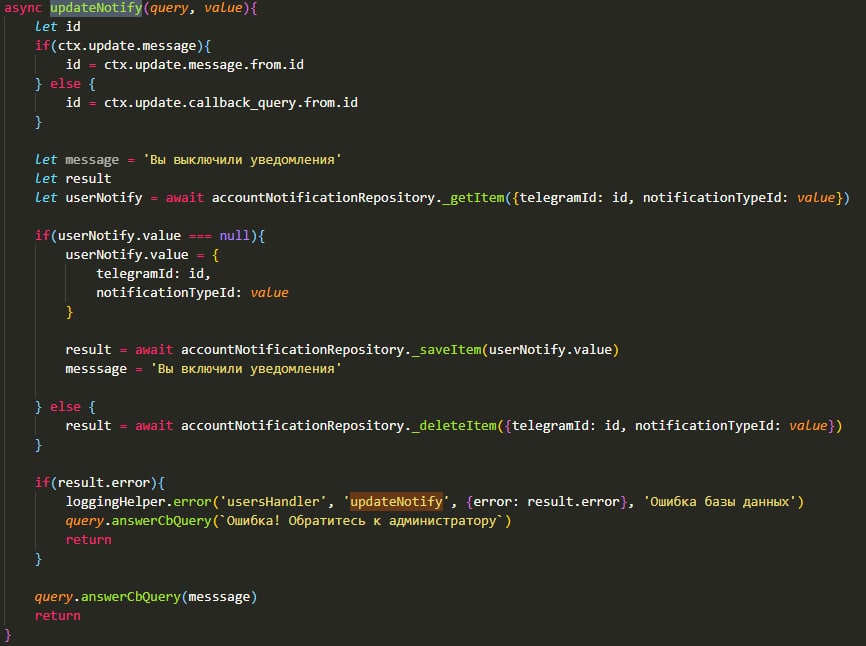Screen dimensions: 866x646
Task: Click the 'await' keyword before the _getItem call
Action: (184, 198)
